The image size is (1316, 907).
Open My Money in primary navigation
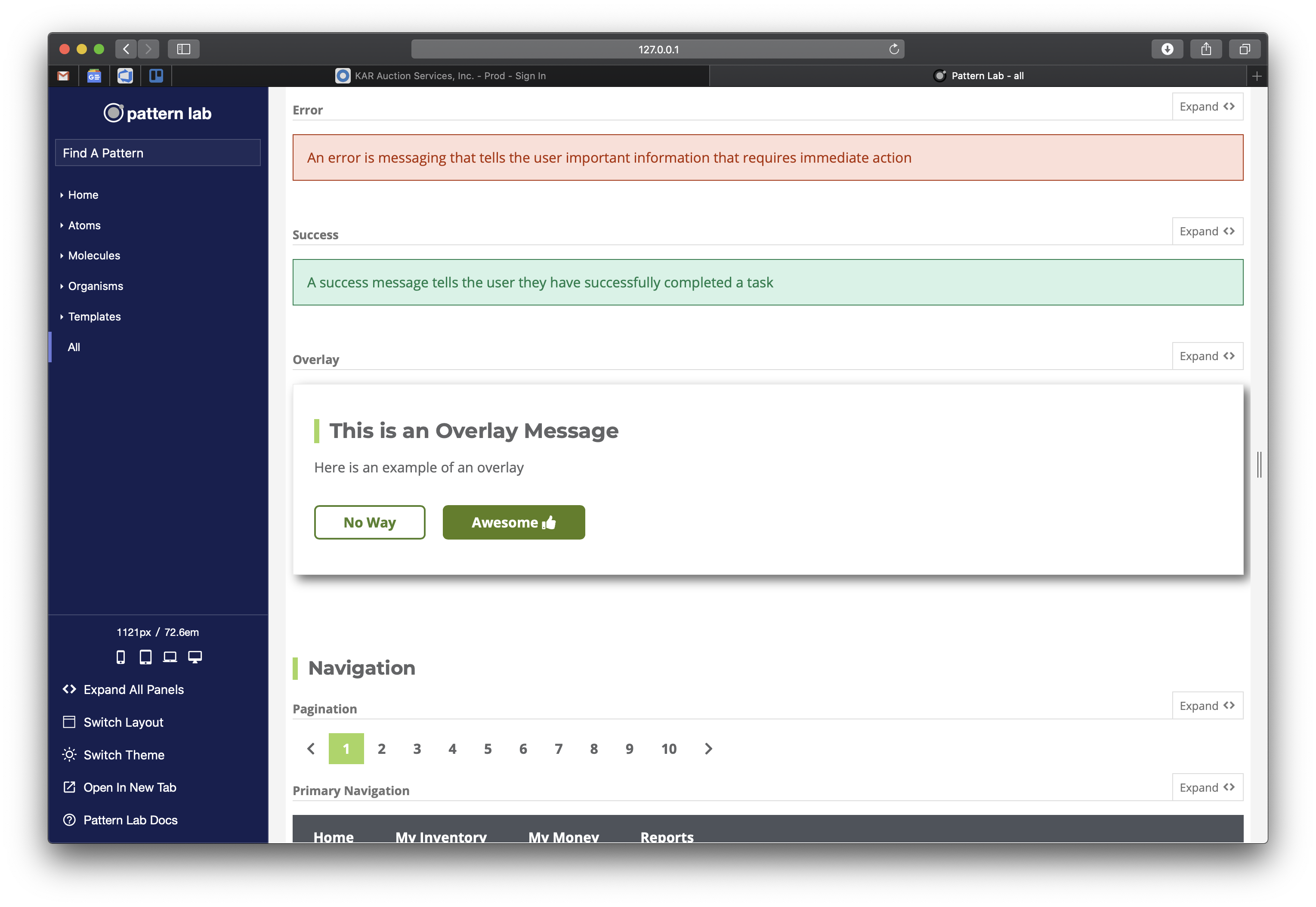point(563,836)
